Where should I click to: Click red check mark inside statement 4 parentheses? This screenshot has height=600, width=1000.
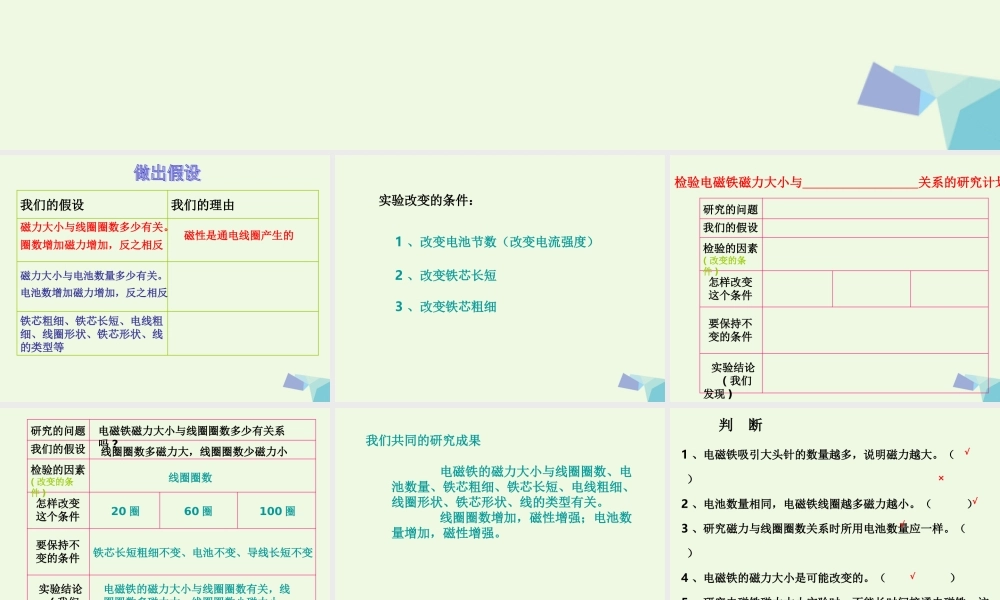point(913,576)
